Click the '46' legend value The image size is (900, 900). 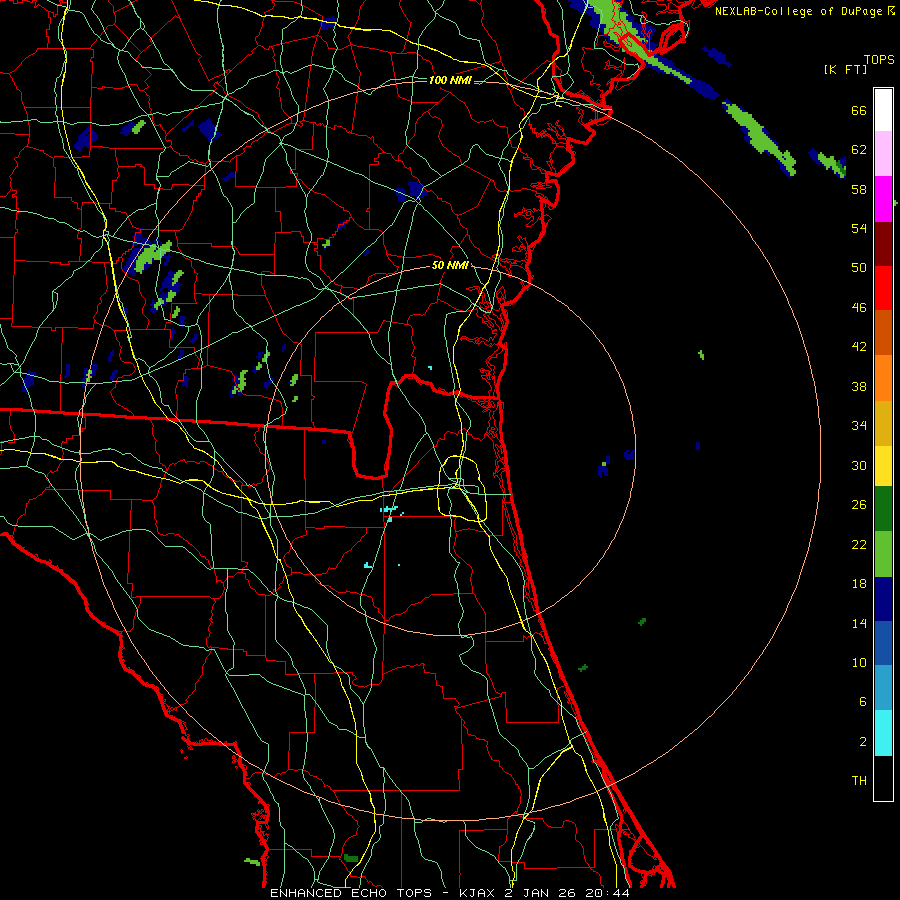pyautogui.click(x=859, y=307)
